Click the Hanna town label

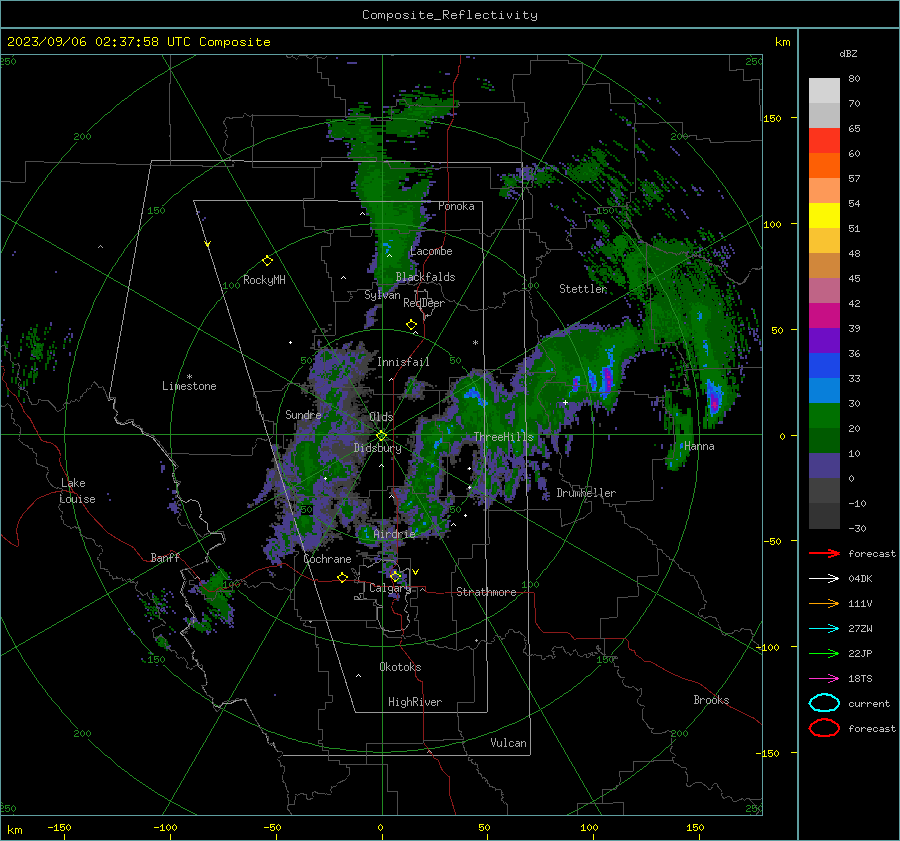pos(699,446)
